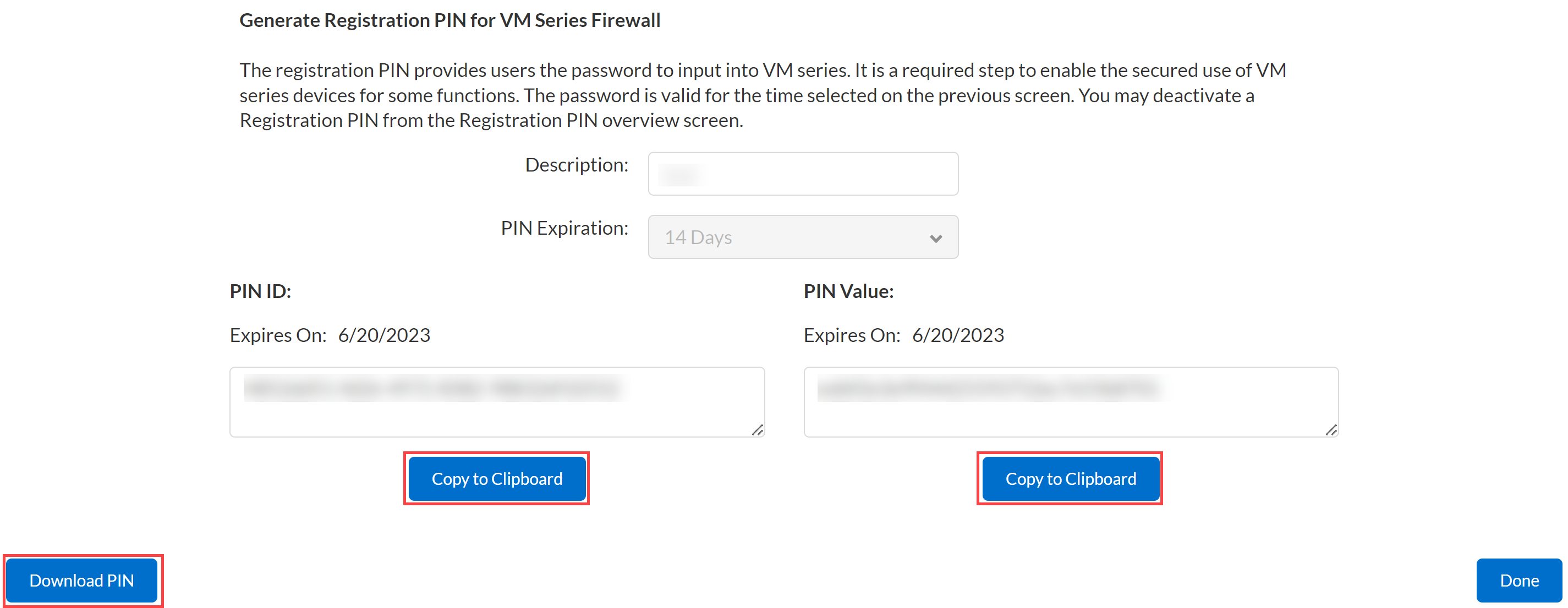Click the chevron arrow in PIN Expiration
Image resolution: width=1568 pixels, height=608 pixels.
935,239
